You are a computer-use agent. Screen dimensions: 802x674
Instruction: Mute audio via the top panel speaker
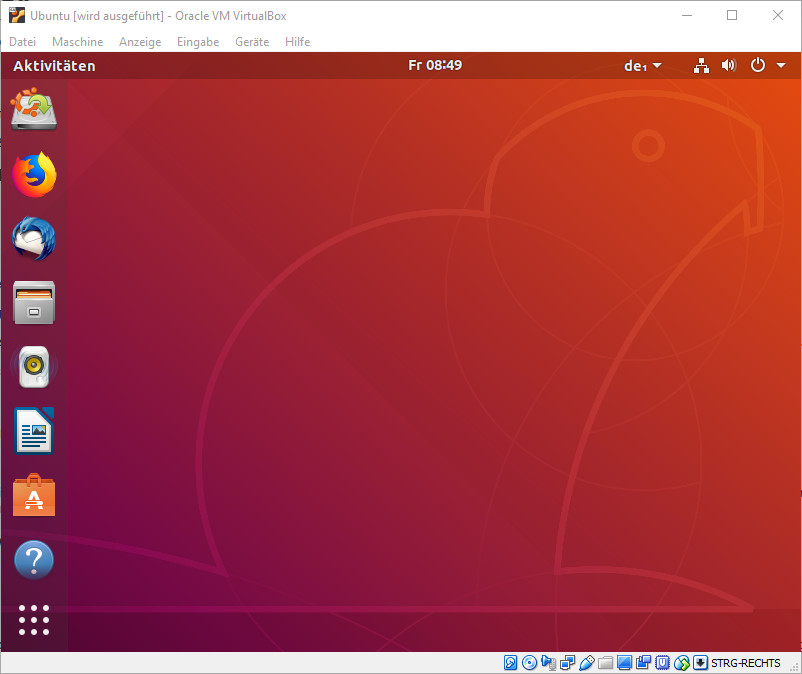[729, 65]
